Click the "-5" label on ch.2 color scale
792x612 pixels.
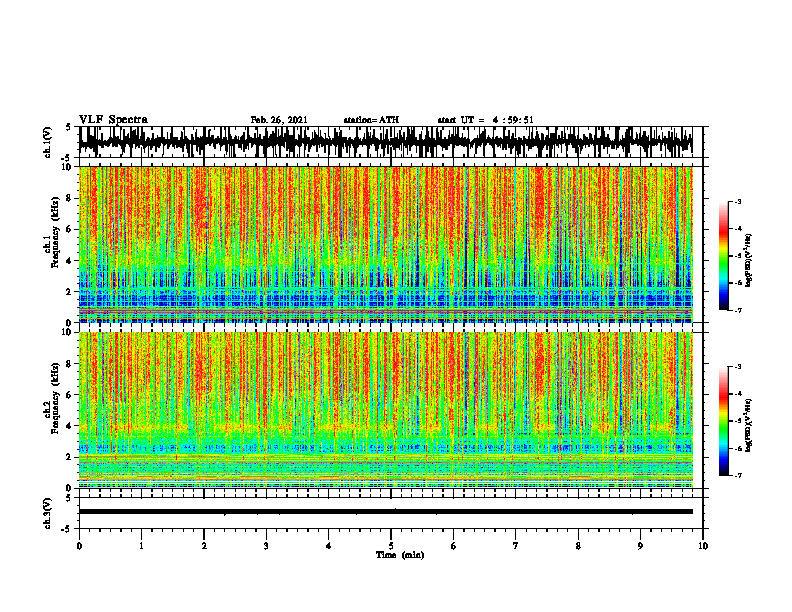(x=738, y=421)
